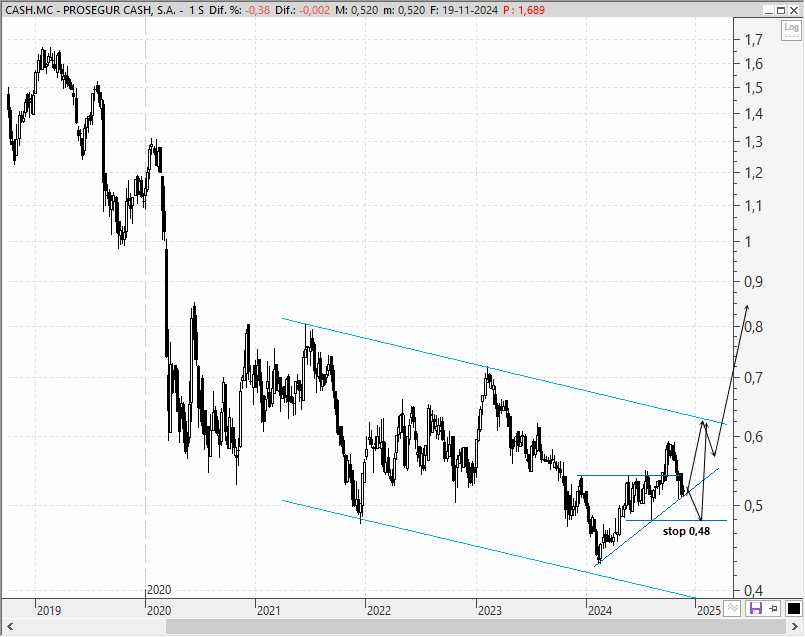Close the PROSEGUR CASH chart window
This screenshot has width=805, height=637.
[793, 10]
